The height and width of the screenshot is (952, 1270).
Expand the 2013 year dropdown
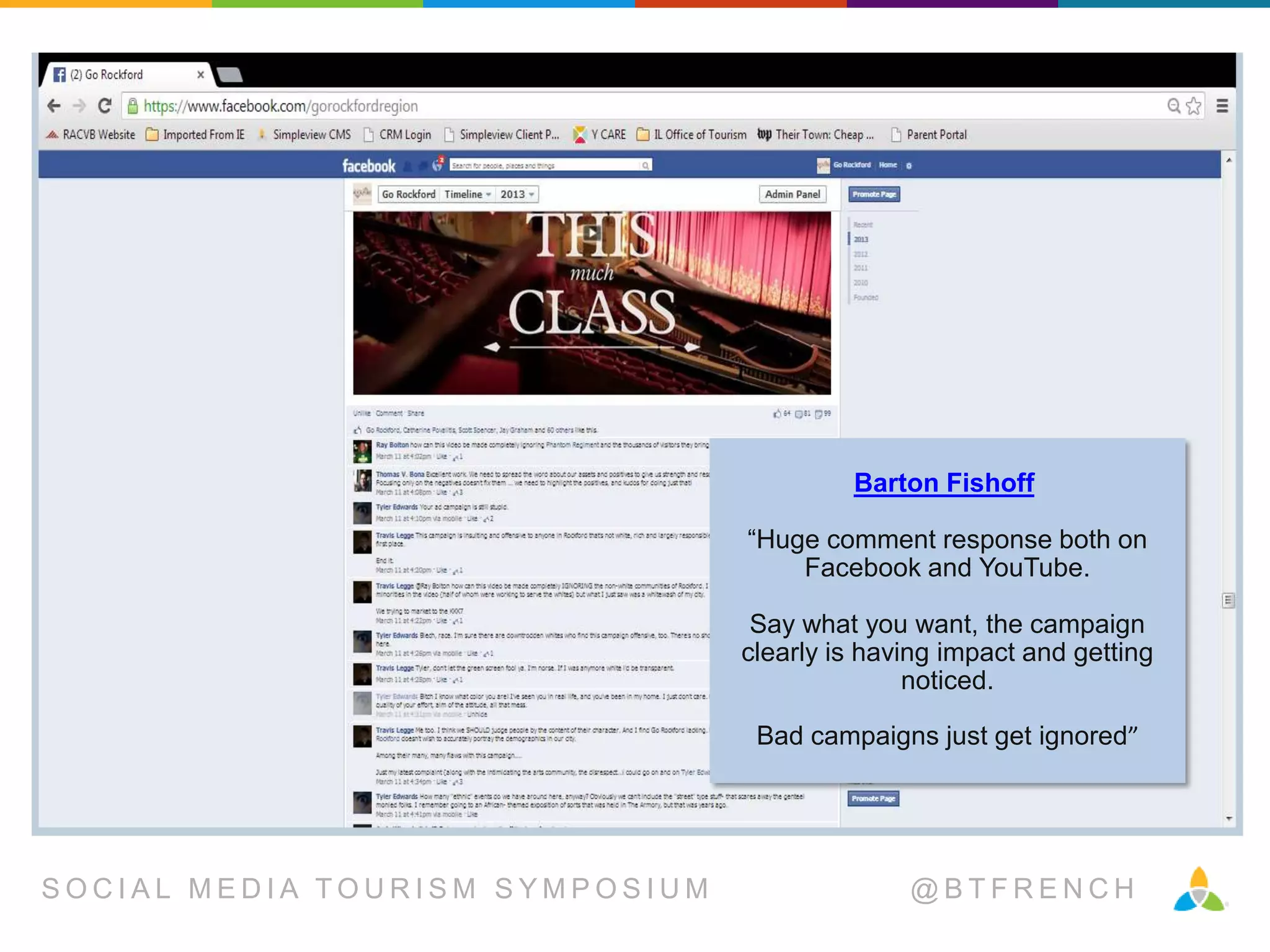point(517,194)
